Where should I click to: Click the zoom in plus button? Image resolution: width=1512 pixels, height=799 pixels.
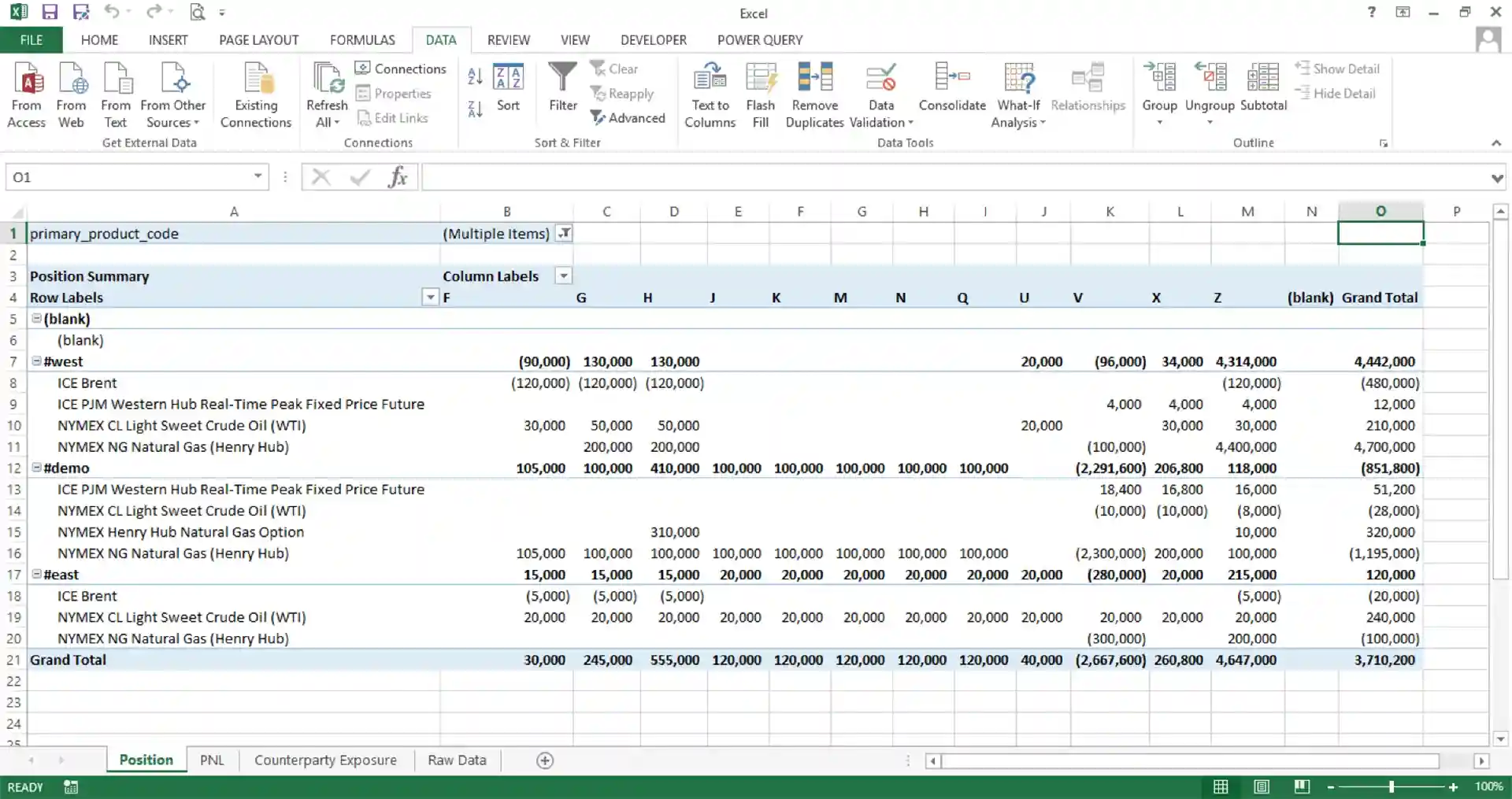(1453, 786)
